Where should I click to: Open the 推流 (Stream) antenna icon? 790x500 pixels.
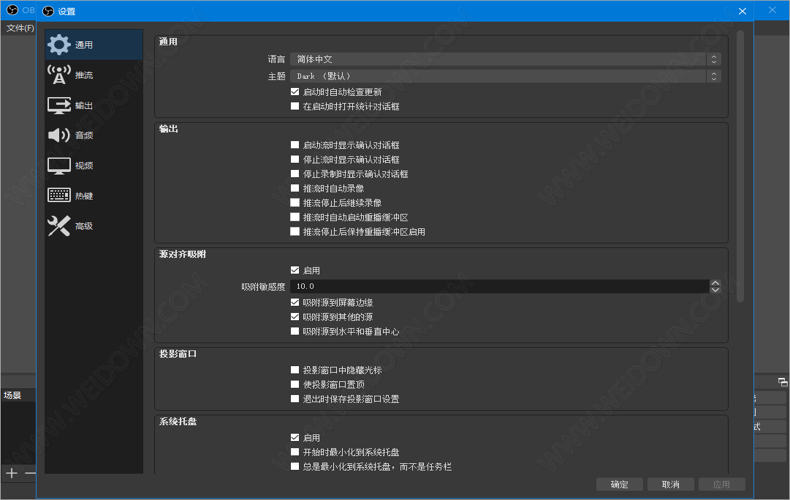[59, 75]
